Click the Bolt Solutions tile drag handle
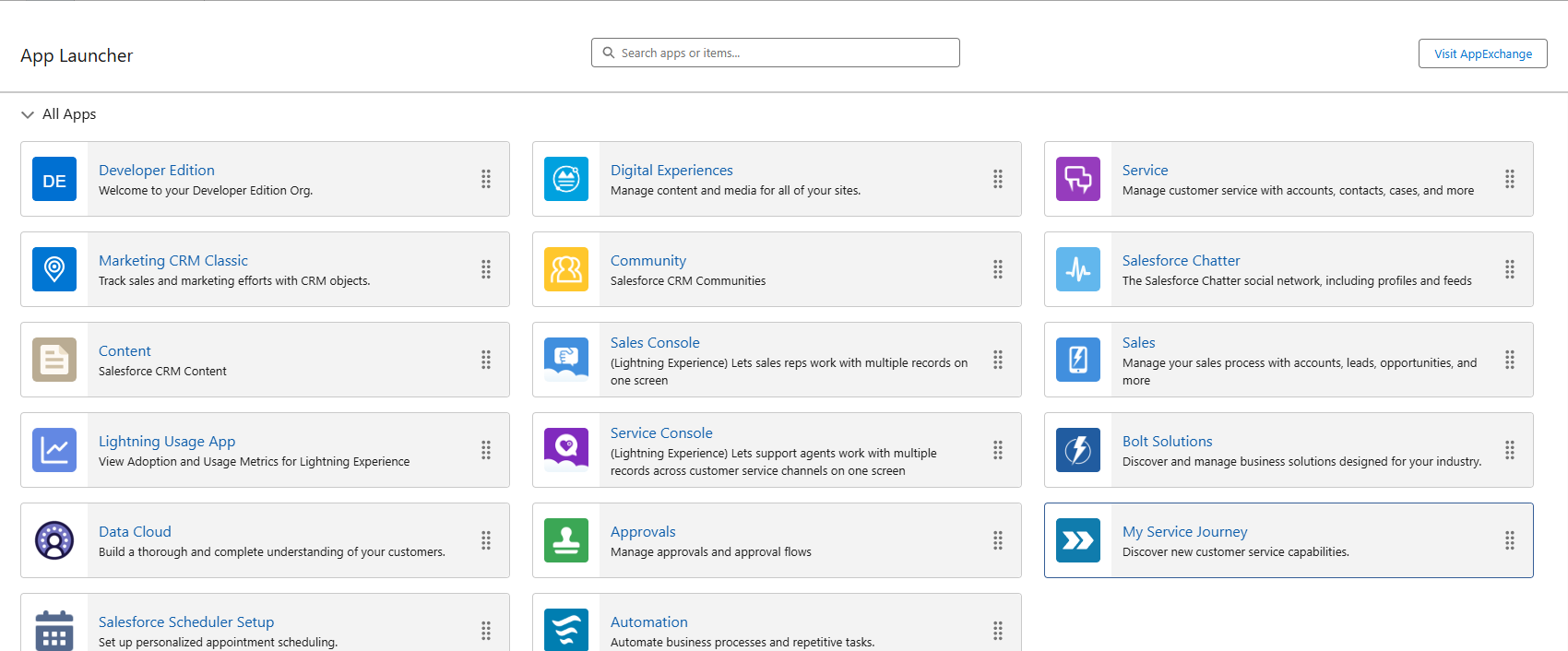The width and height of the screenshot is (1568, 651). (x=1510, y=450)
